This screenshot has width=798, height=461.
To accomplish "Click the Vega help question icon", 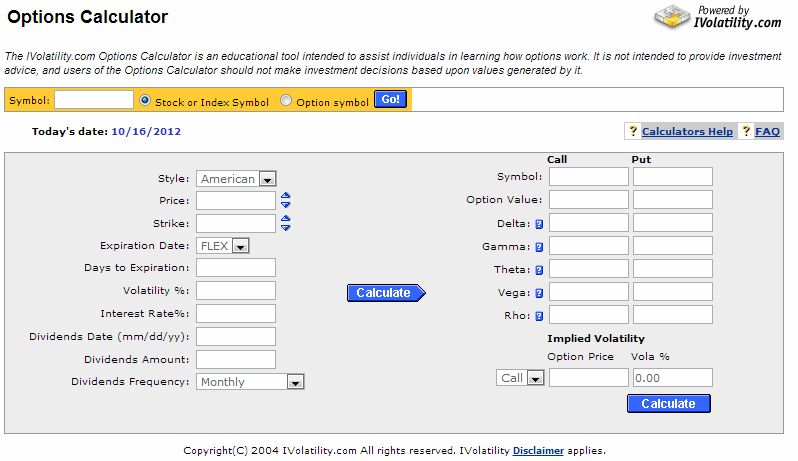I will [539, 293].
